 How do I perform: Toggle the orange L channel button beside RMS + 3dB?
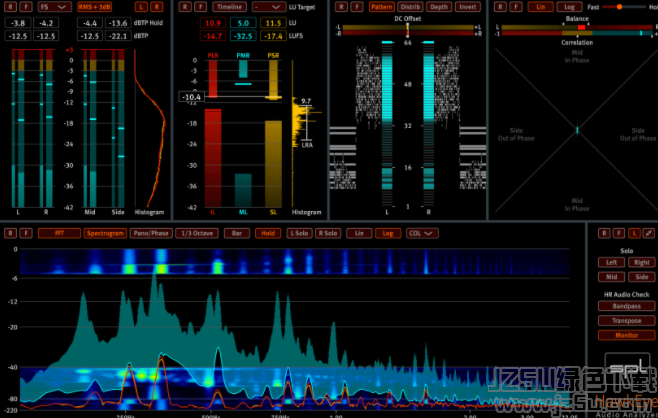coord(141,7)
